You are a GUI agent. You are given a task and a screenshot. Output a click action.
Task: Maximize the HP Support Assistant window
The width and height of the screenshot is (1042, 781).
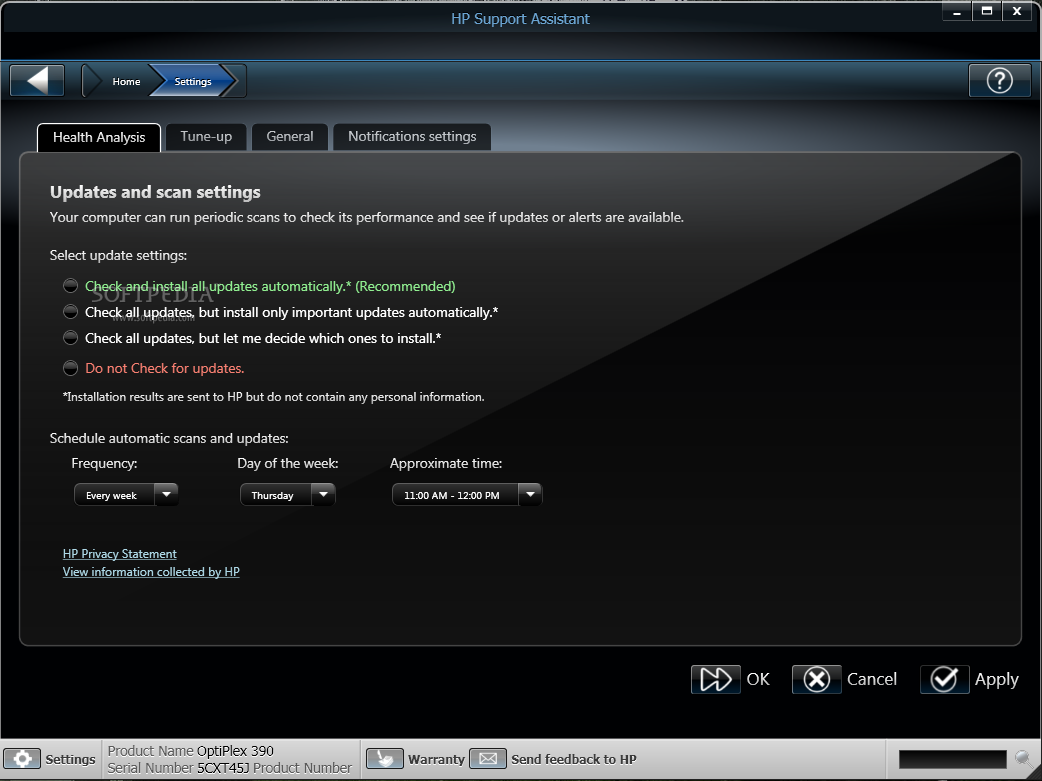pos(987,11)
